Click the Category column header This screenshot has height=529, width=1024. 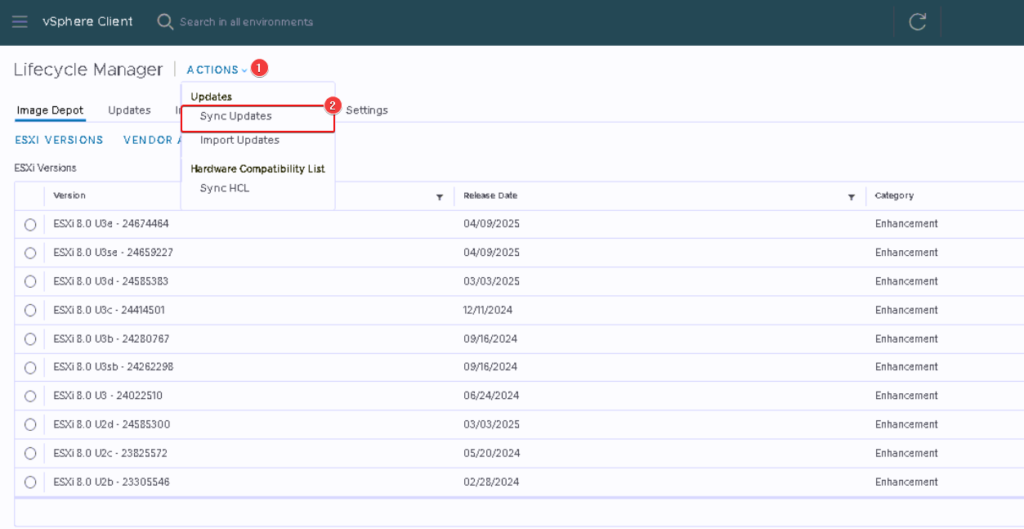pos(894,196)
